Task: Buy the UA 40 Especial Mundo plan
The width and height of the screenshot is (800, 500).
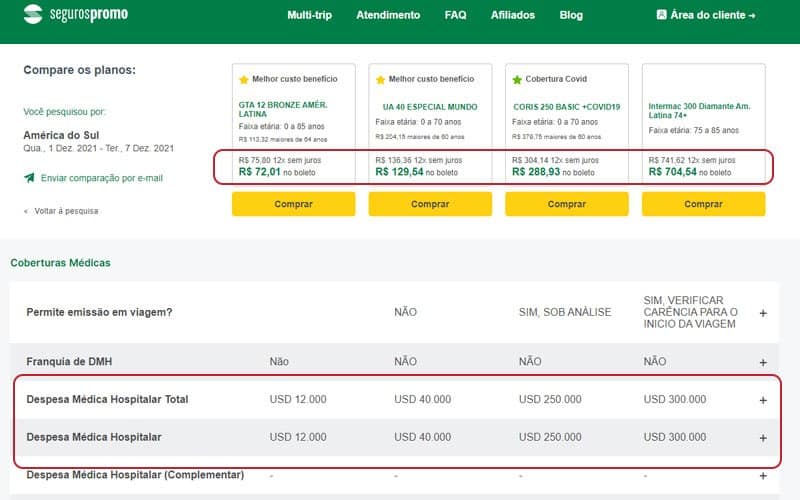Action: [x=430, y=204]
